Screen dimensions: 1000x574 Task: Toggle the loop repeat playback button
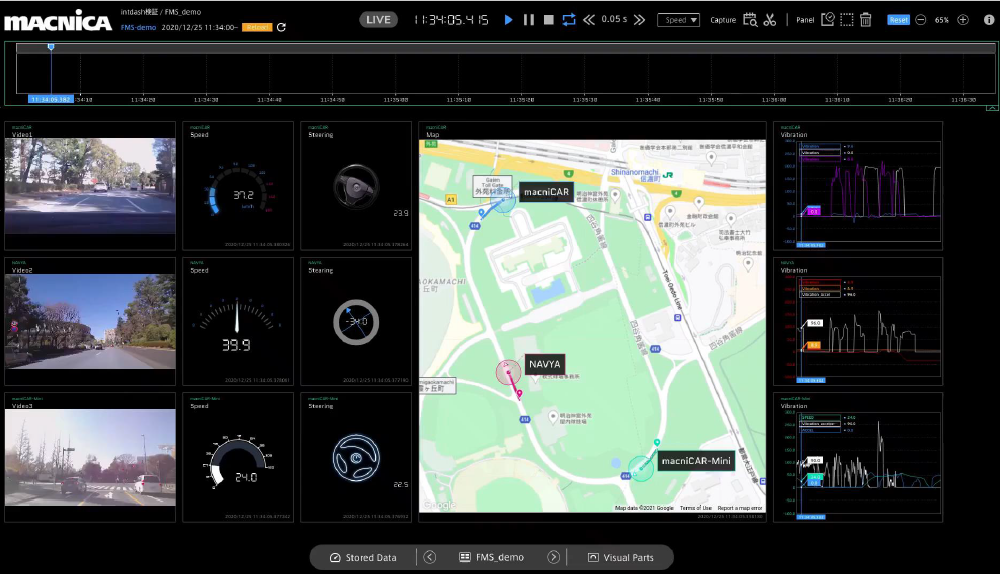coord(569,19)
